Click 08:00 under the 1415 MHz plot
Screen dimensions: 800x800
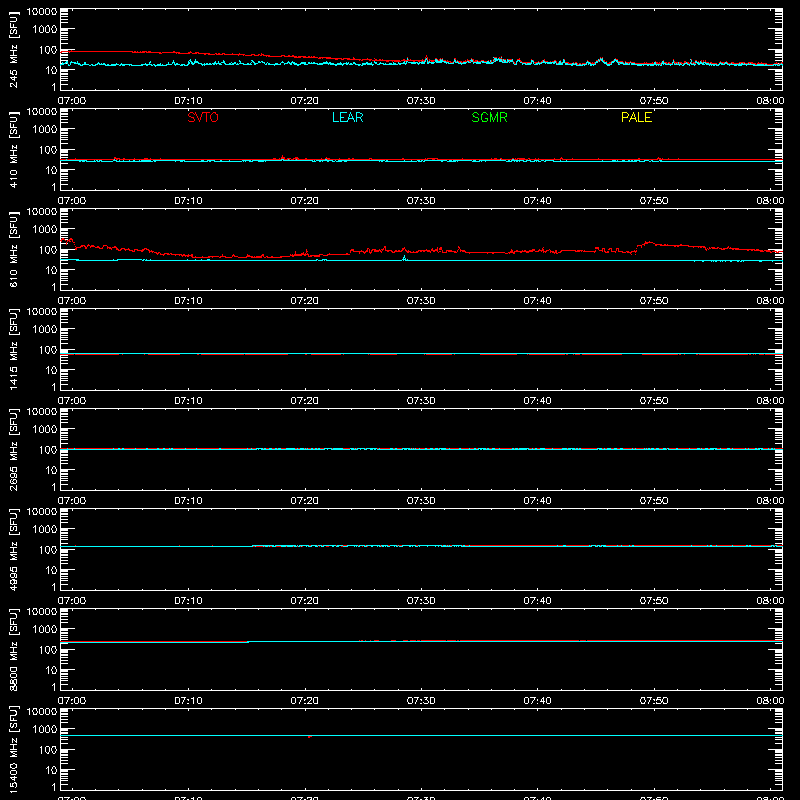[x=770, y=401]
